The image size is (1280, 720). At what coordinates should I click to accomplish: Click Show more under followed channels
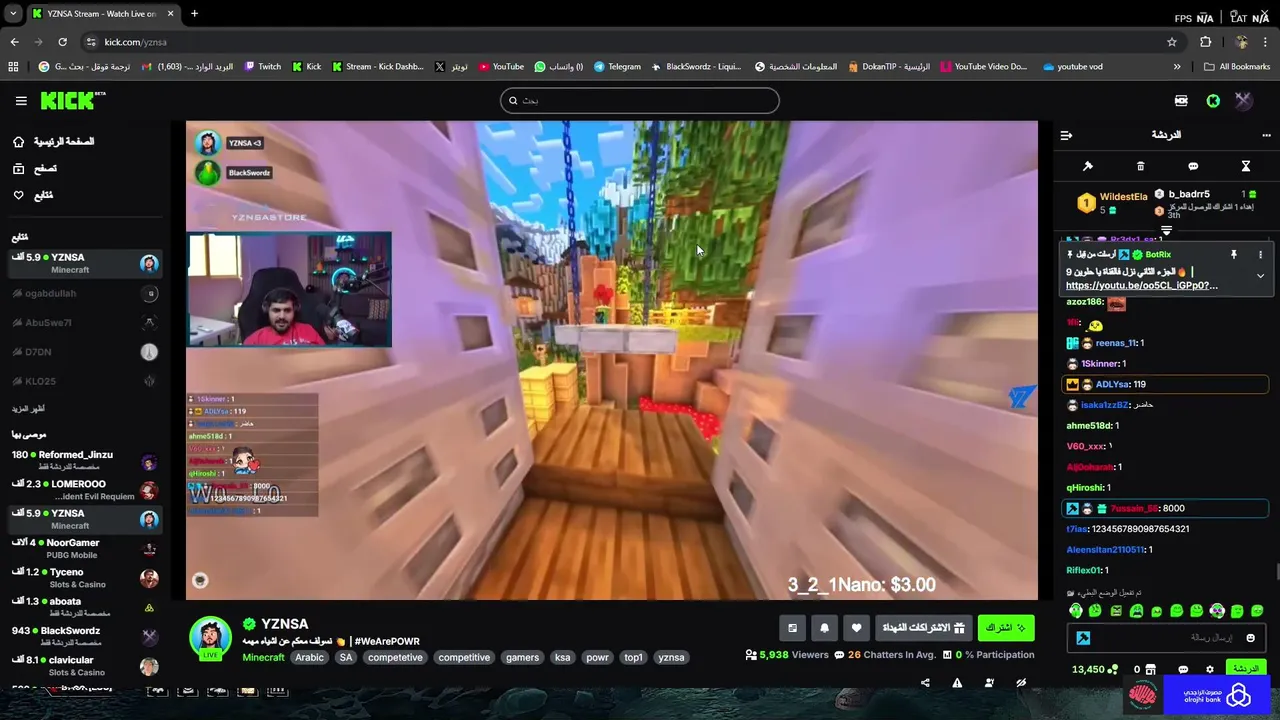(28, 409)
